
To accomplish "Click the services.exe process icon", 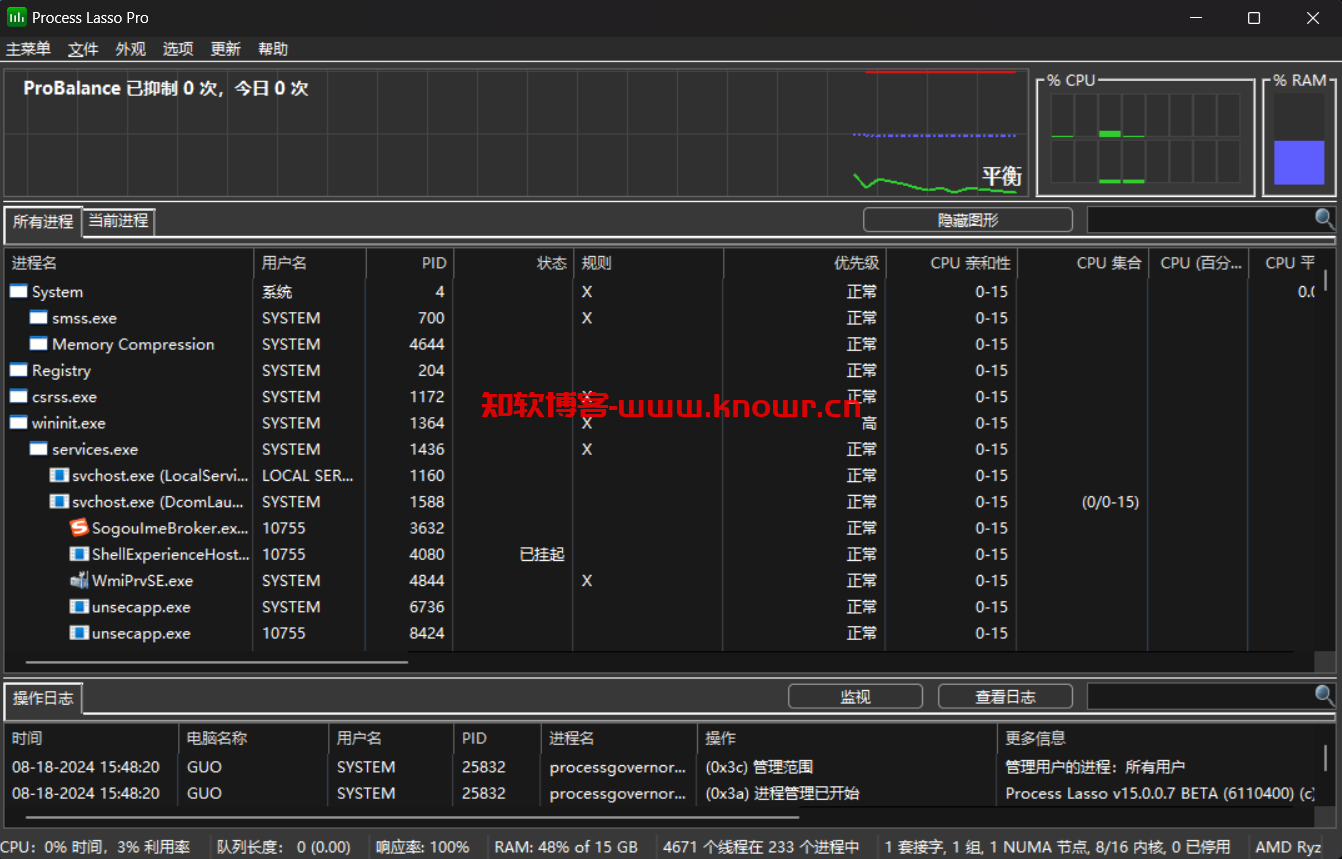I will tap(39, 449).
